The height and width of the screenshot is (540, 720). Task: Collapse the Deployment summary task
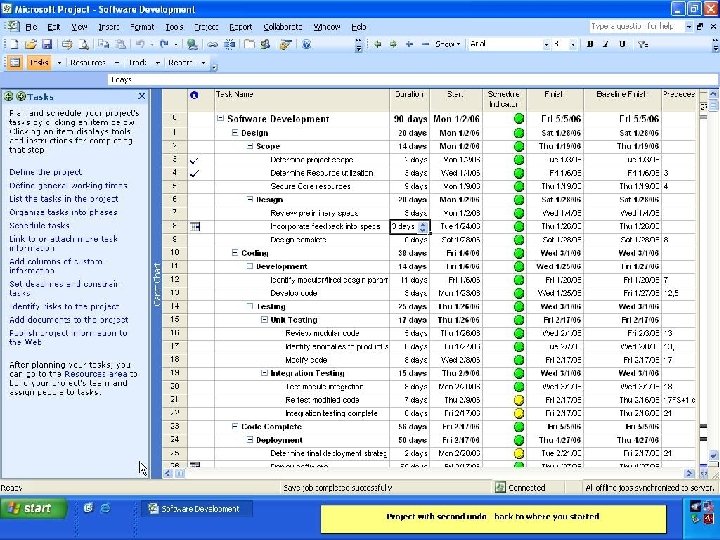[x=250, y=440]
